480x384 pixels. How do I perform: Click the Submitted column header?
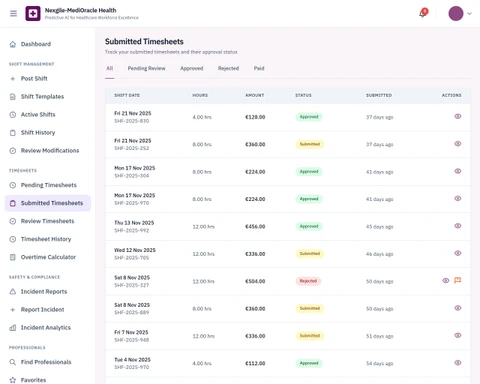379,96
